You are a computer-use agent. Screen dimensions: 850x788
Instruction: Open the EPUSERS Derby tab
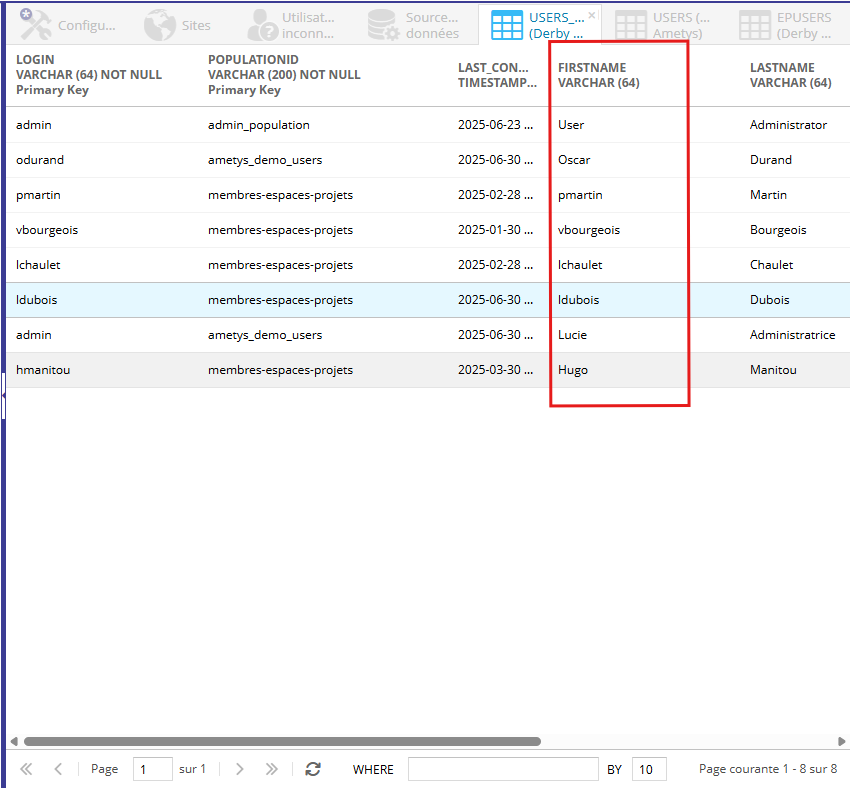(787, 25)
